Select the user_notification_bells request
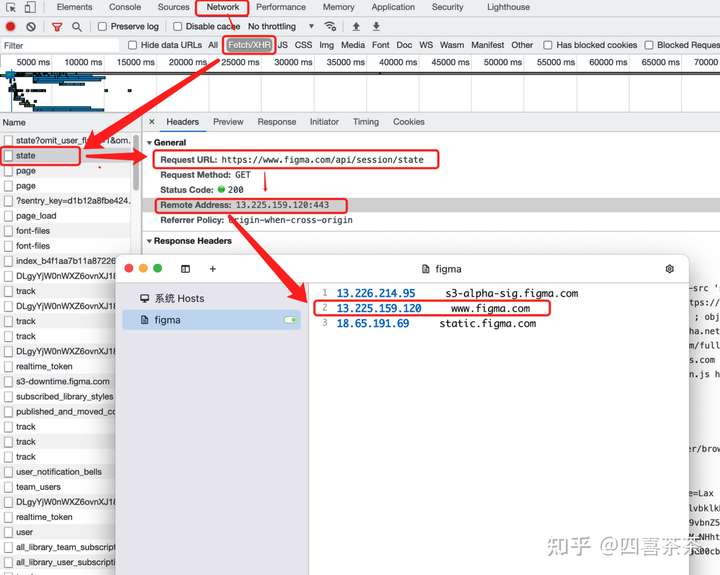 click(x=59, y=472)
